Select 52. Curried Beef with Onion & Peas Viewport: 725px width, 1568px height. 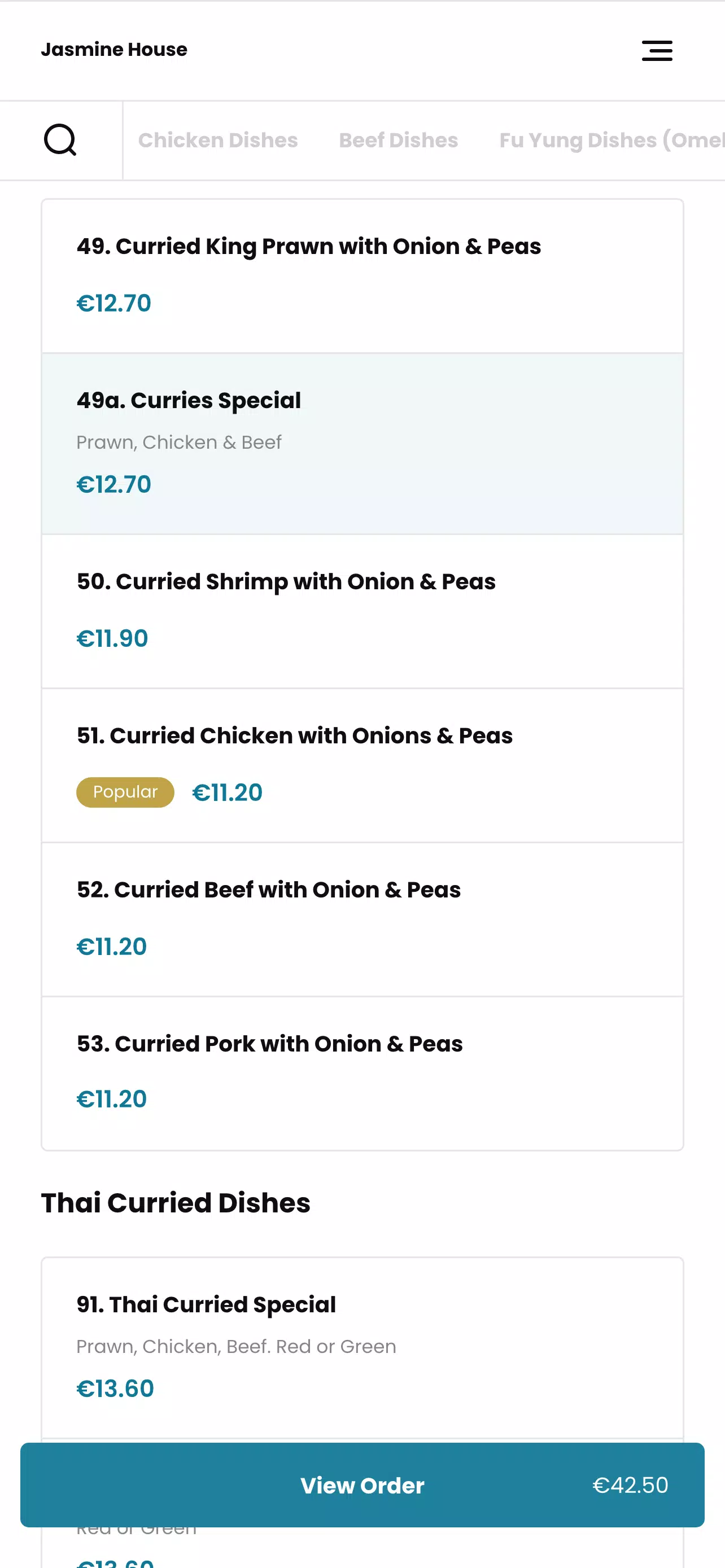click(362, 919)
